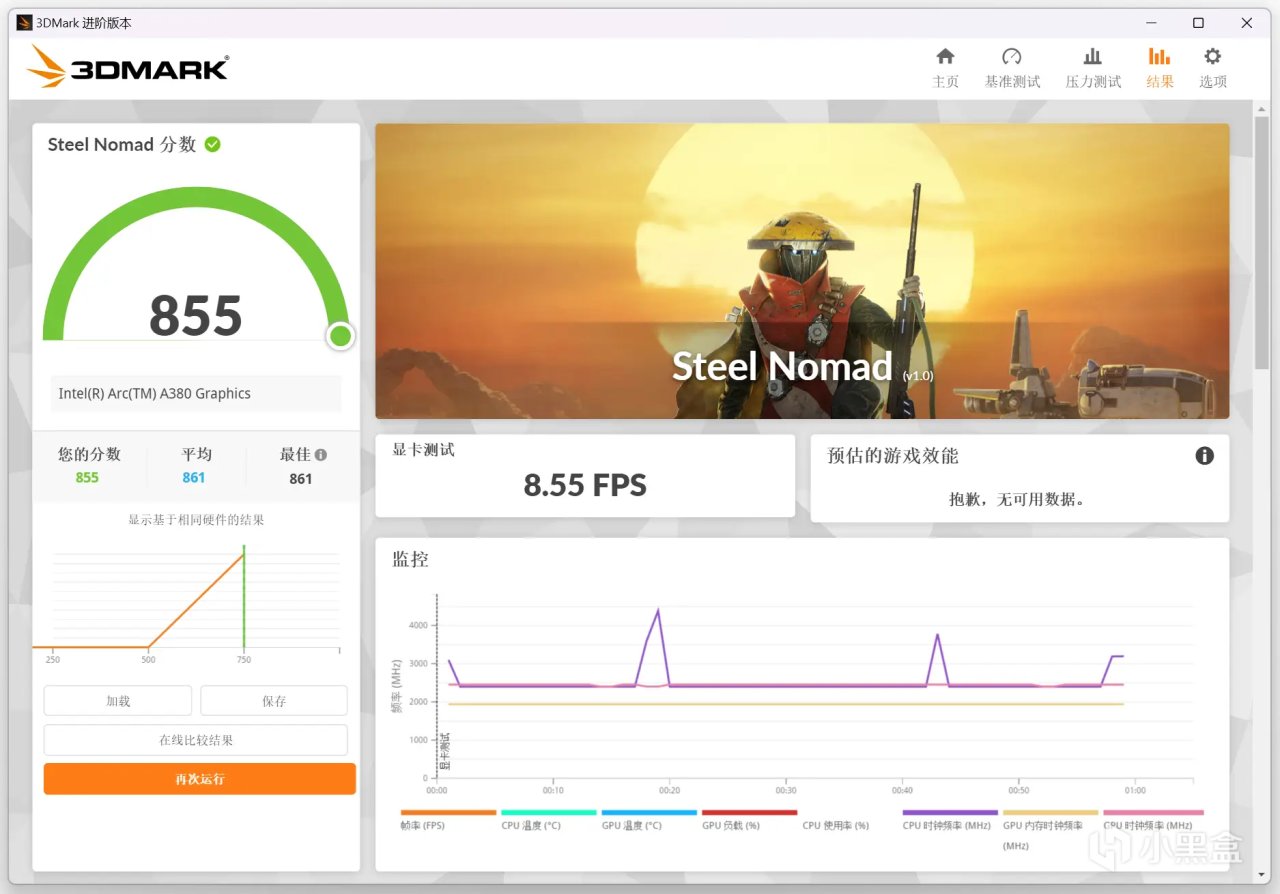Open 在线比较结果 online comparison

tap(196, 740)
